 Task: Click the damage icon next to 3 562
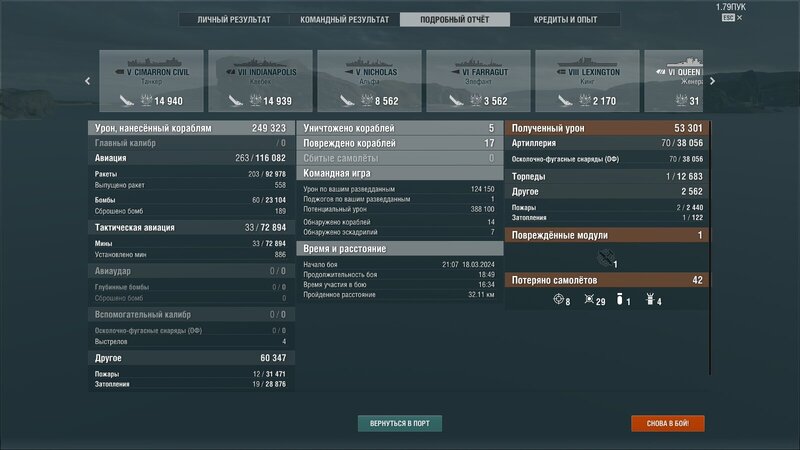pos(476,101)
